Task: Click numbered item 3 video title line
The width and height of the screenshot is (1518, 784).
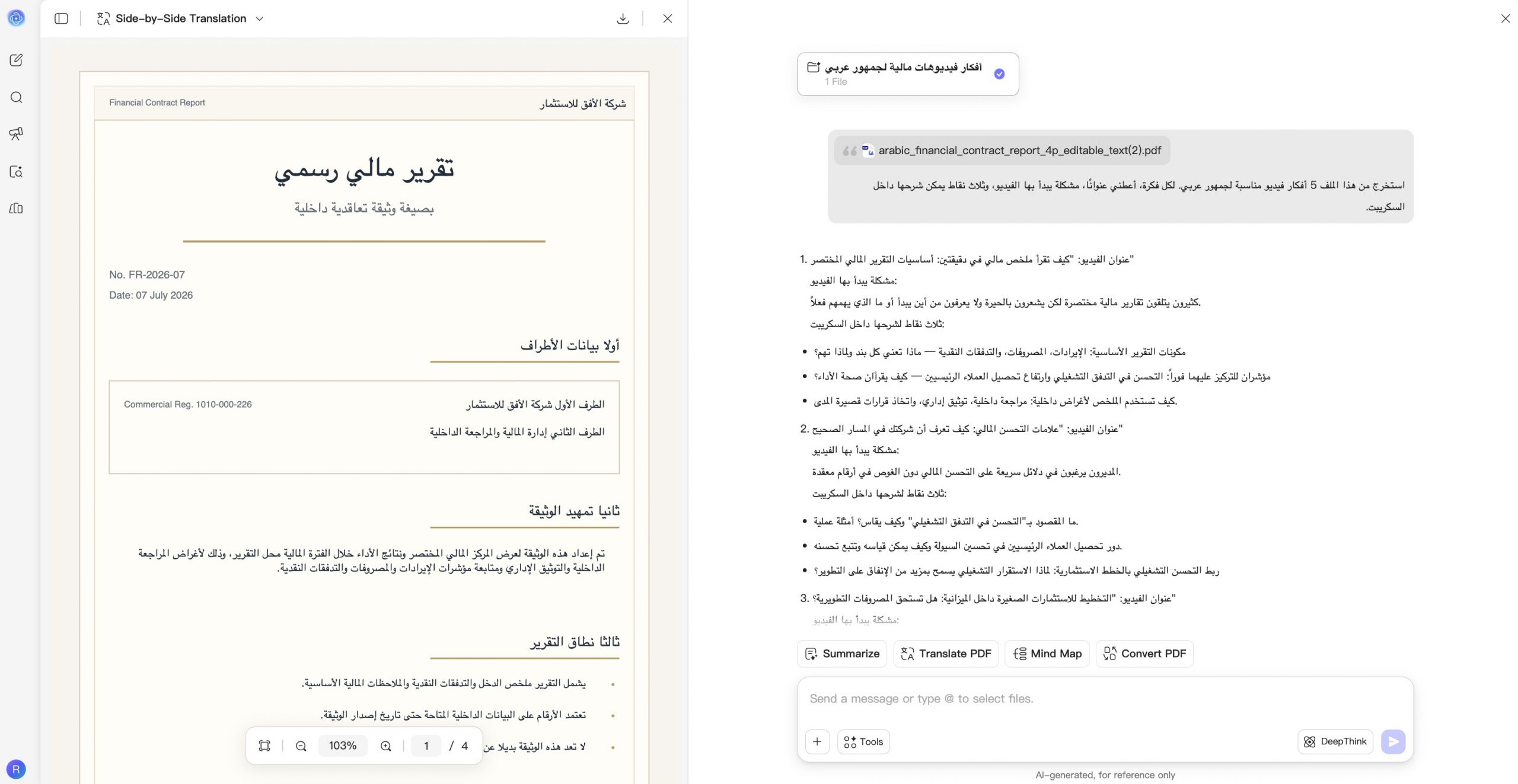Action: 994,599
